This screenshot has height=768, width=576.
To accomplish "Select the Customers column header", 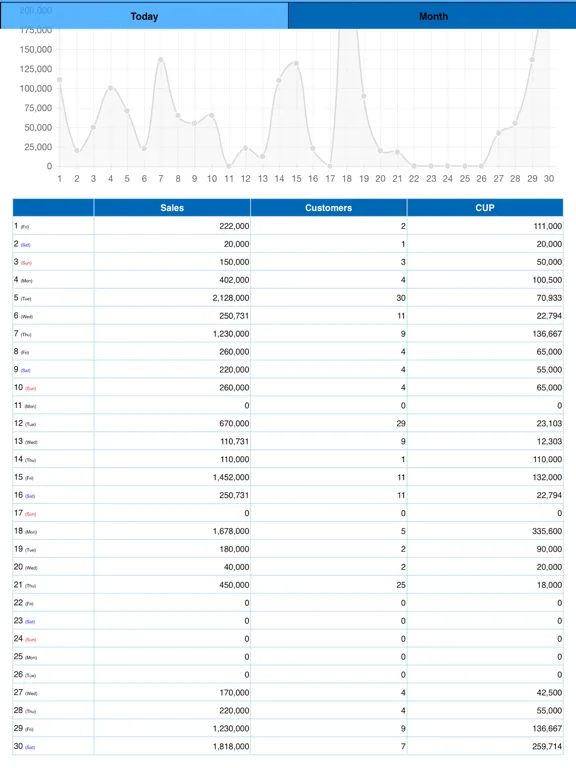I will click(x=329, y=208).
